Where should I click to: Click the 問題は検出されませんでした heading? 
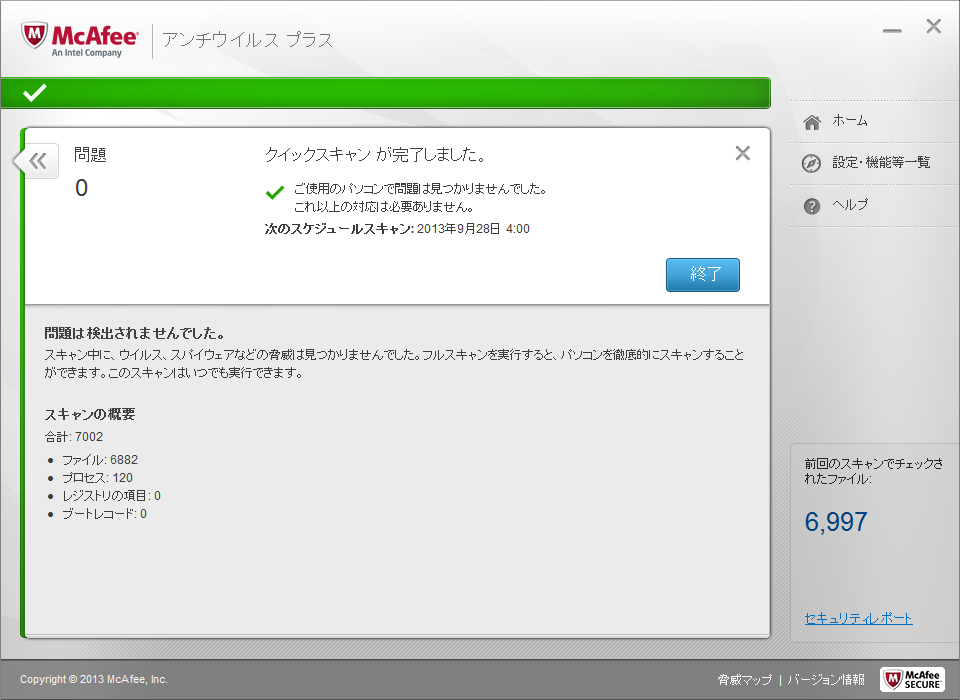(134, 333)
